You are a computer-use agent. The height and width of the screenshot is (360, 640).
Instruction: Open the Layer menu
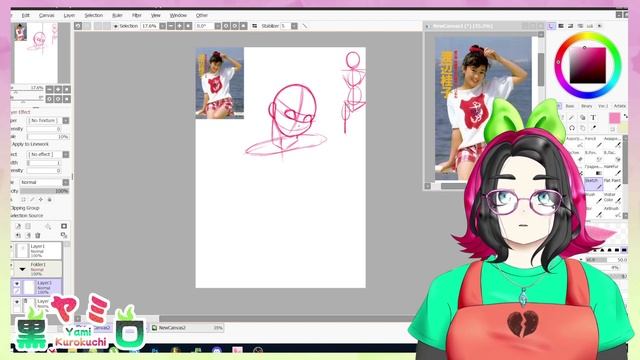(69, 15)
